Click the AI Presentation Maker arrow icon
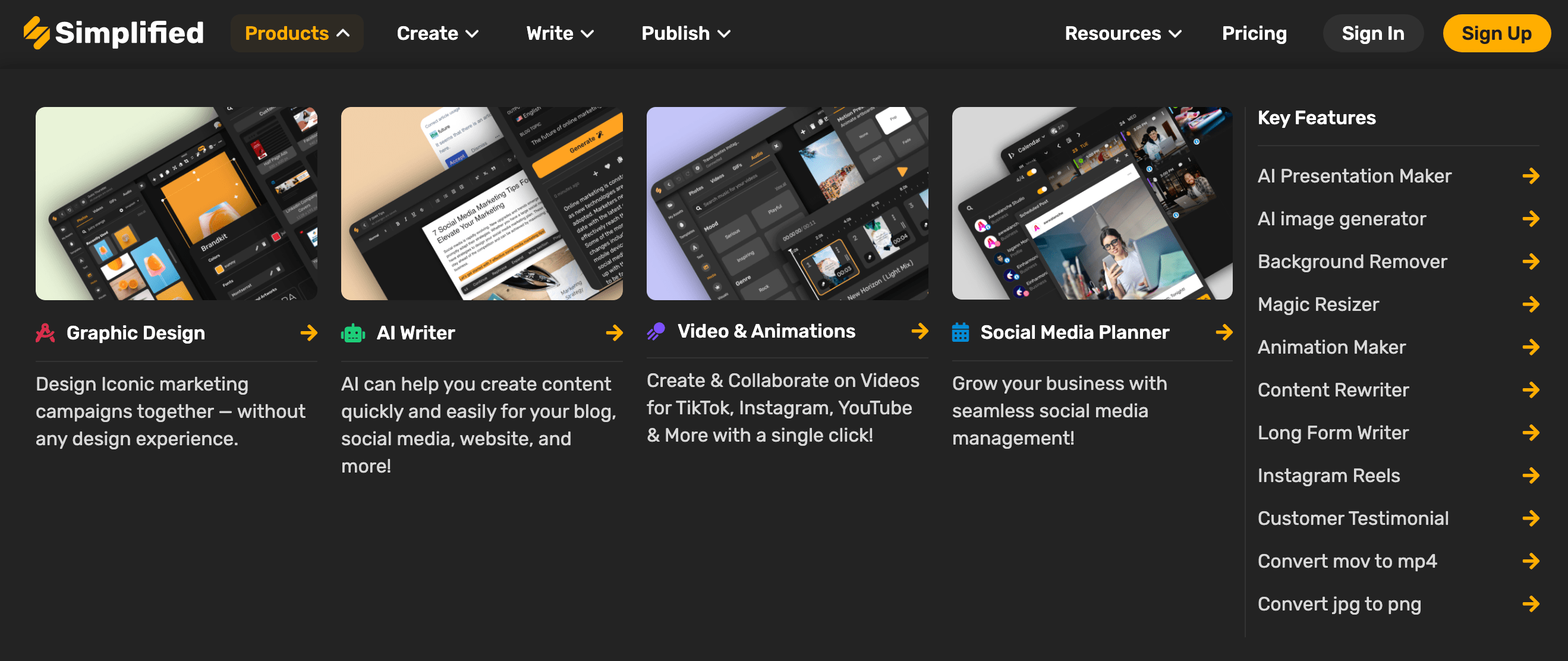This screenshot has width=1568, height=661. [x=1531, y=176]
